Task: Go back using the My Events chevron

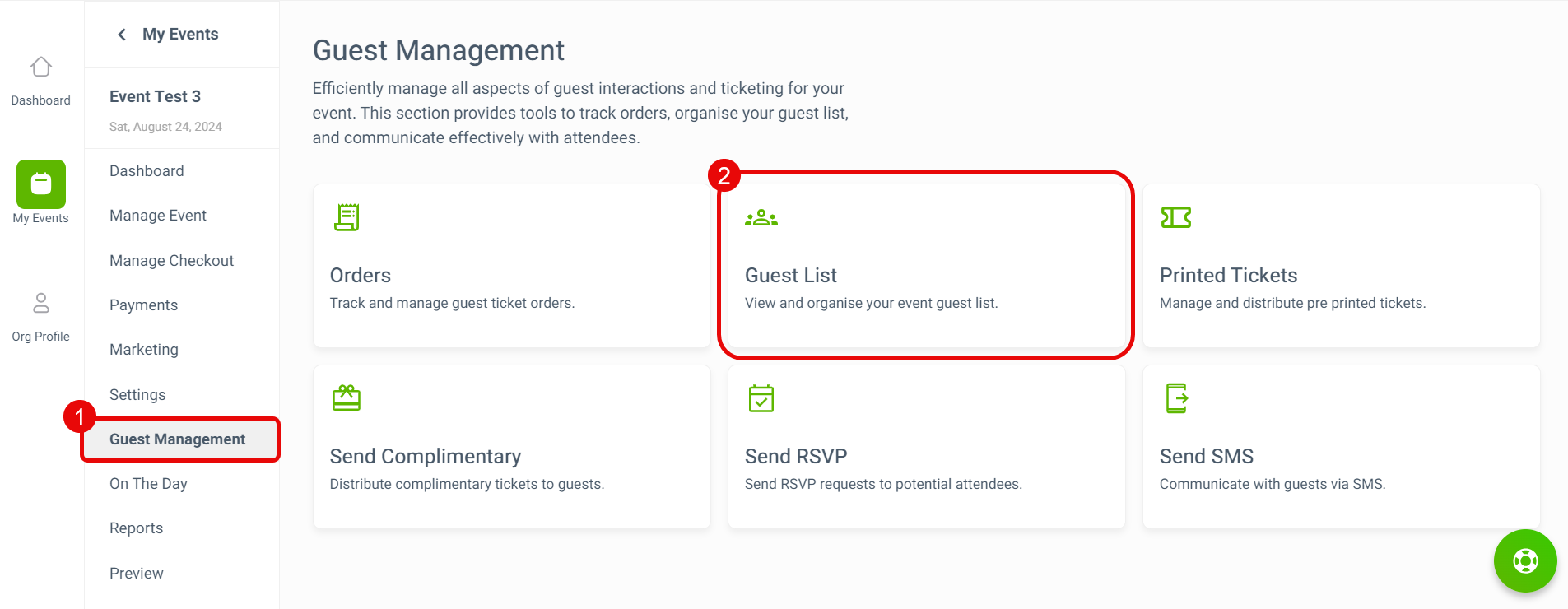Action: pyautogui.click(x=122, y=35)
